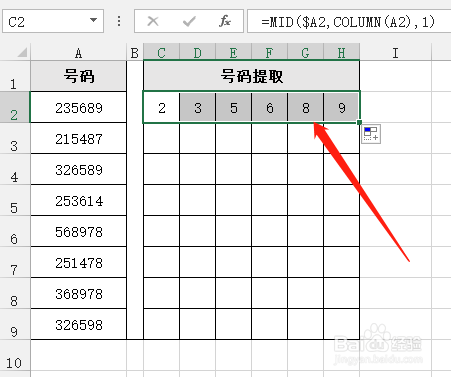Image resolution: width=451 pixels, height=377 pixels.
Task: Select column G header
Action: [x=305, y=52]
